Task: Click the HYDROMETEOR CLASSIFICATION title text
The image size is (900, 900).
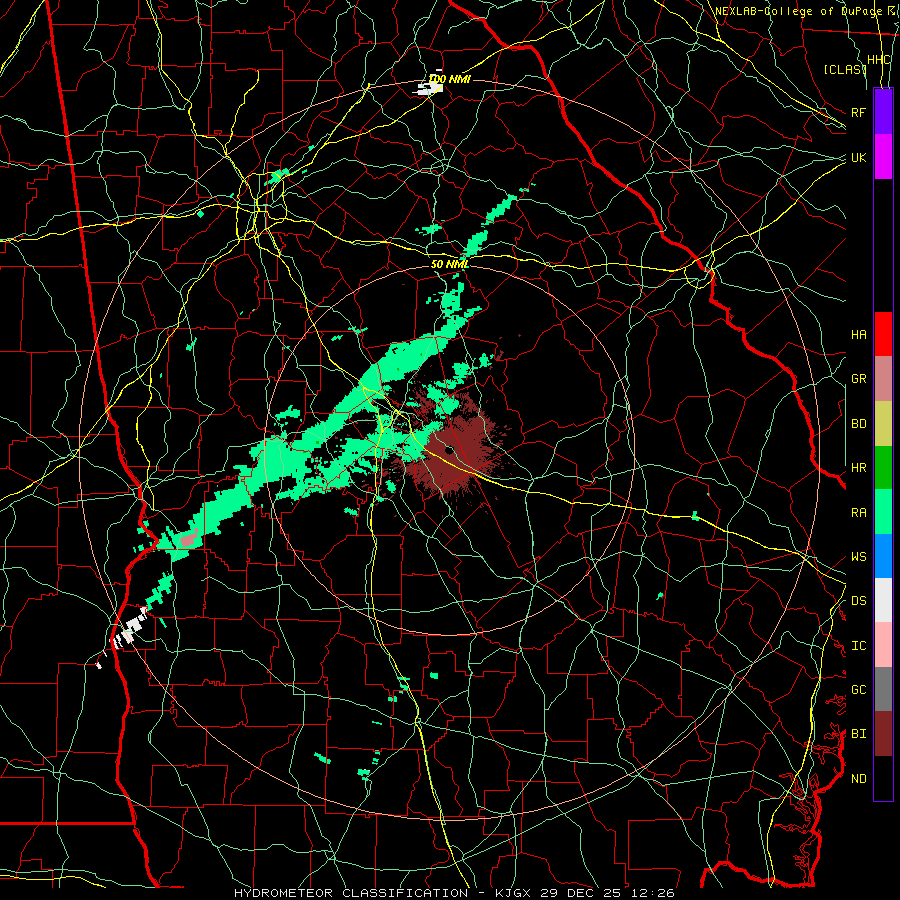Action: pos(351,893)
